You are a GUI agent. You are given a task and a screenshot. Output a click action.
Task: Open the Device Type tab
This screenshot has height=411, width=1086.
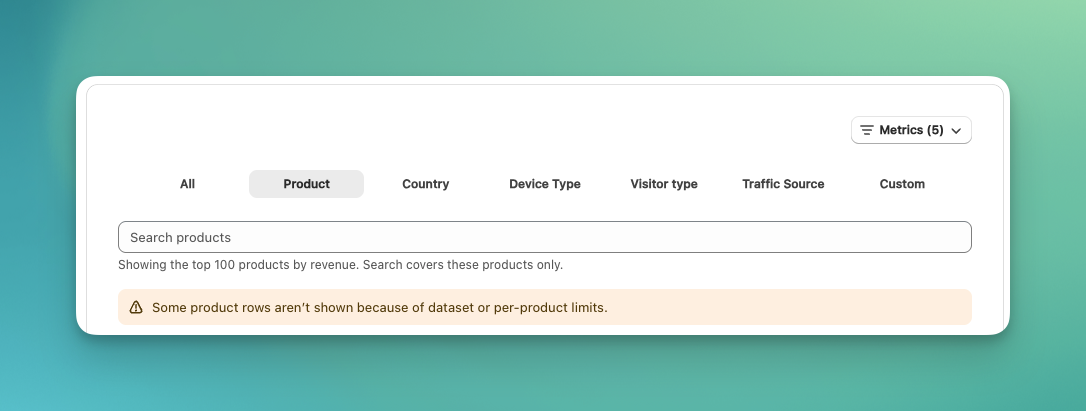point(544,184)
